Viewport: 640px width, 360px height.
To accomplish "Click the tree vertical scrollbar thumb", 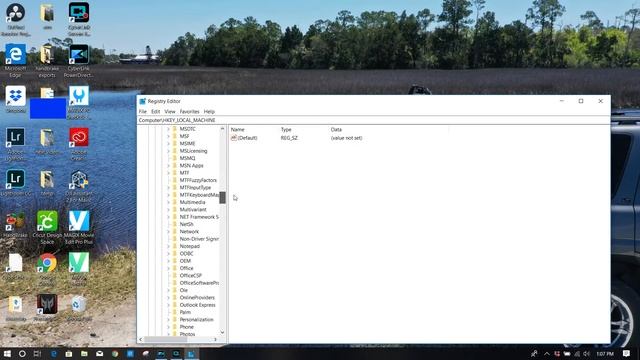I will (222, 198).
